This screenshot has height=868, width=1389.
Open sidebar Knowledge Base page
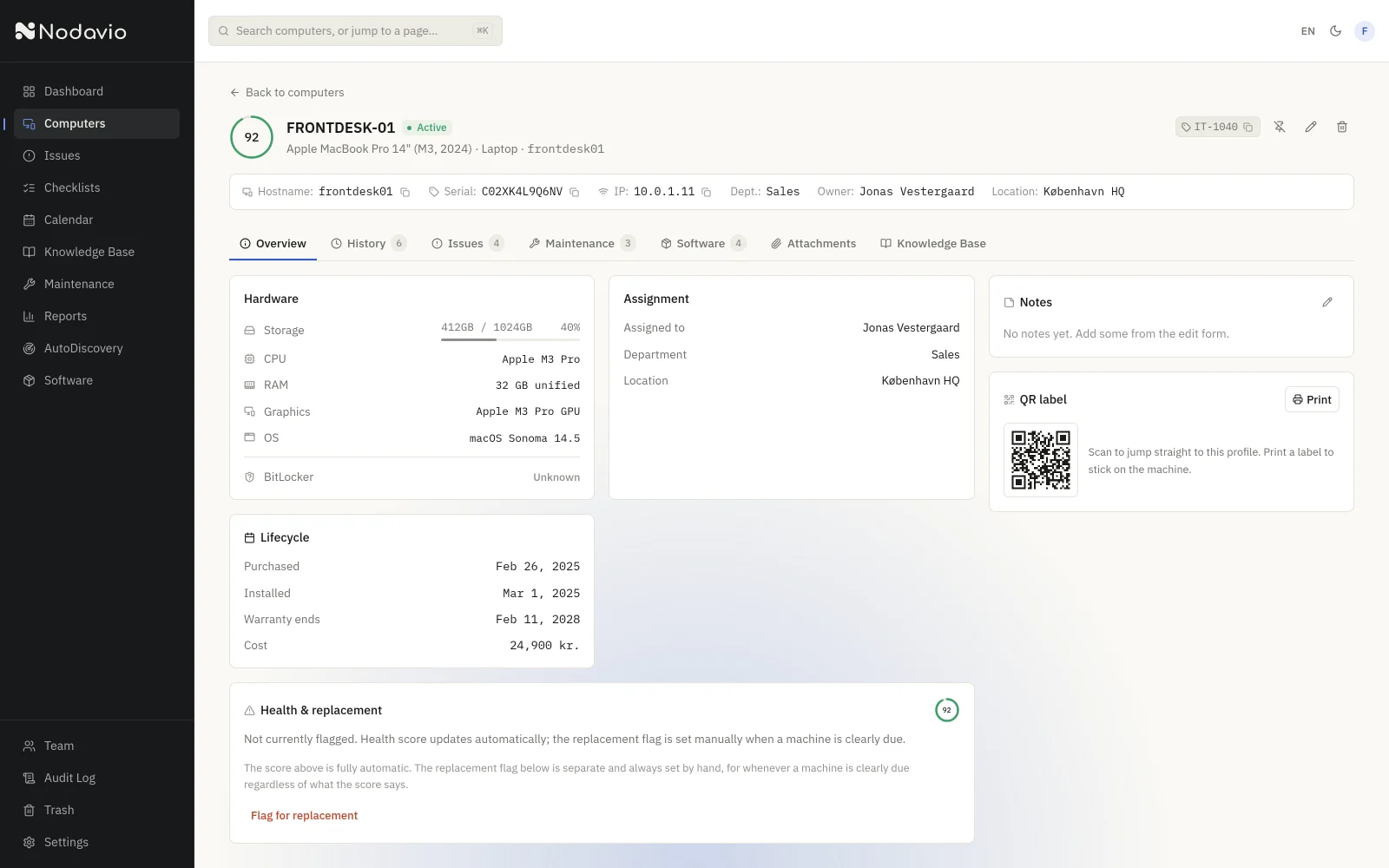(96, 252)
